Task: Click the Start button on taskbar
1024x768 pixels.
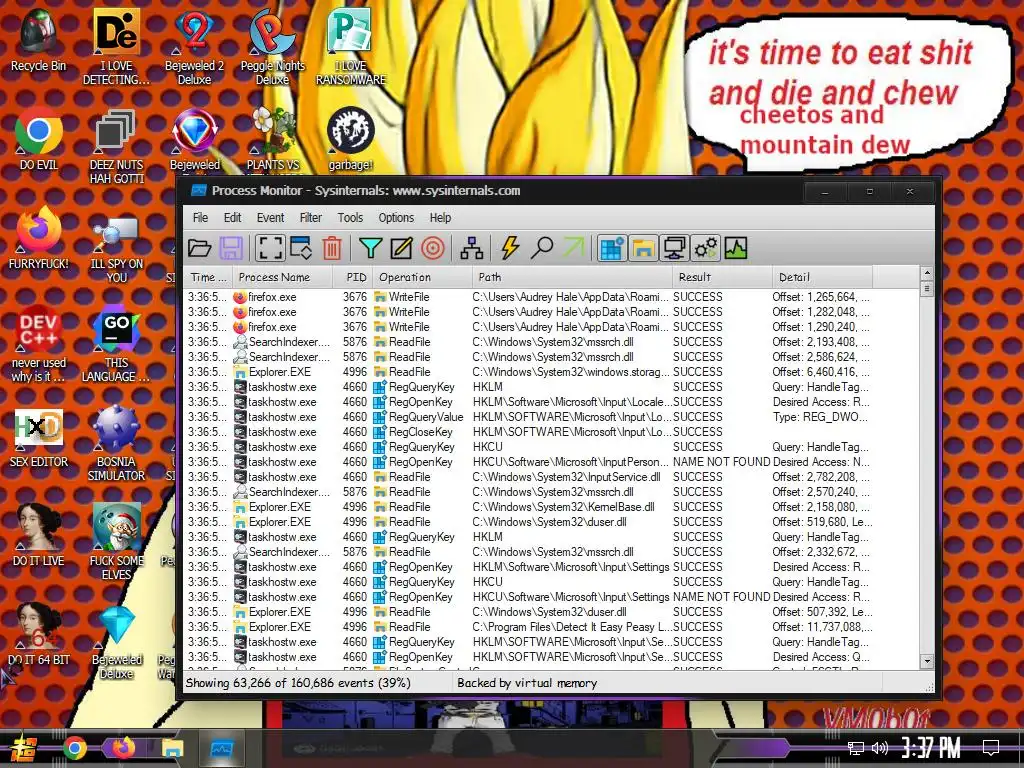Action: tap(22, 748)
